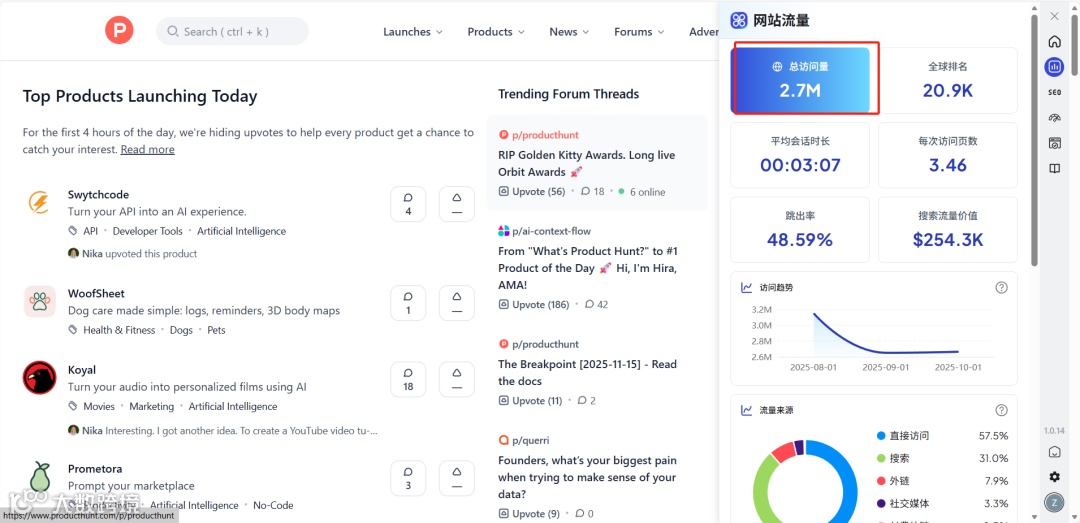Open the Pets tag
This screenshot has width=1080, height=523.
[x=216, y=330]
